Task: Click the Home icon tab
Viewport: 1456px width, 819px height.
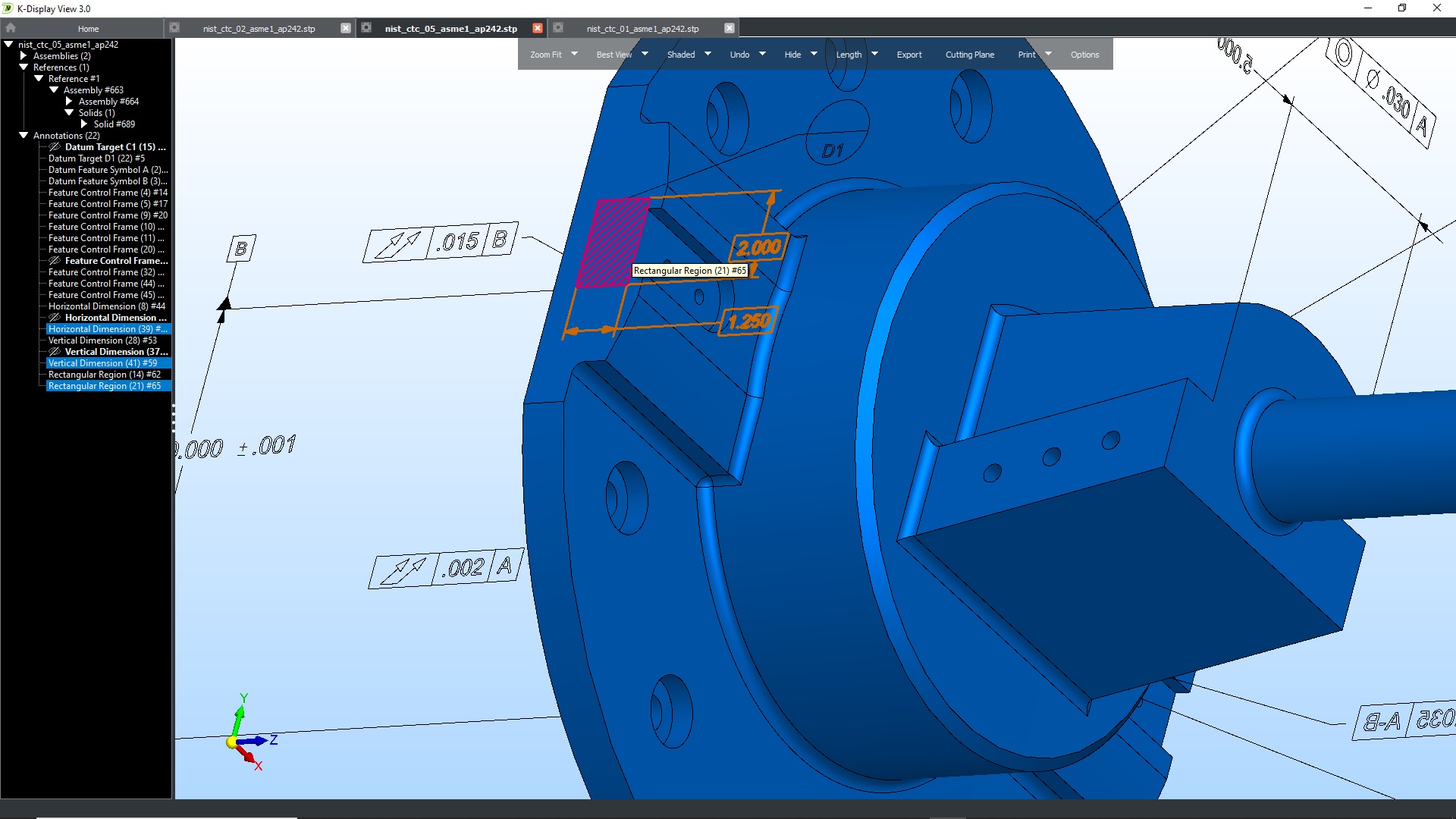Action: point(11,28)
